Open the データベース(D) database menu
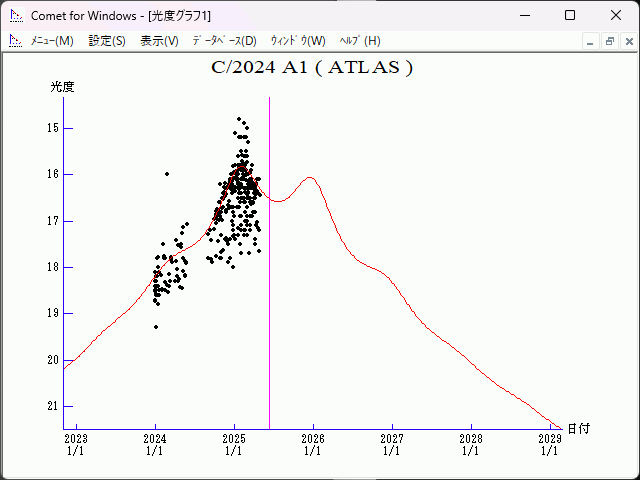This screenshot has width=640, height=480. 224,41
